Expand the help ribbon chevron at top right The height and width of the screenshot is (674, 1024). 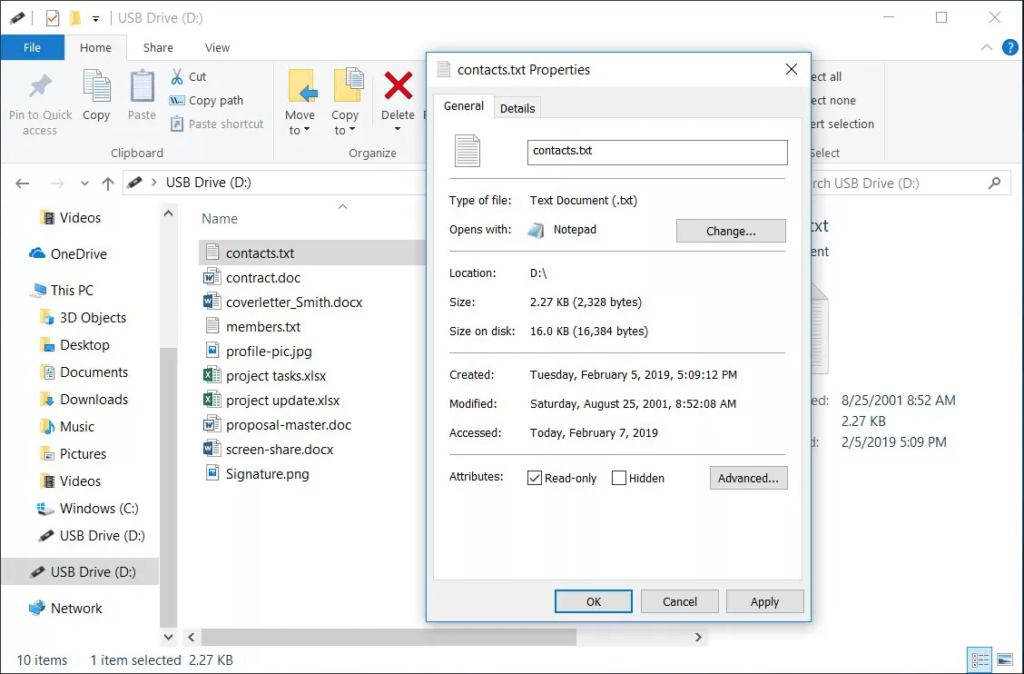tap(985, 47)
